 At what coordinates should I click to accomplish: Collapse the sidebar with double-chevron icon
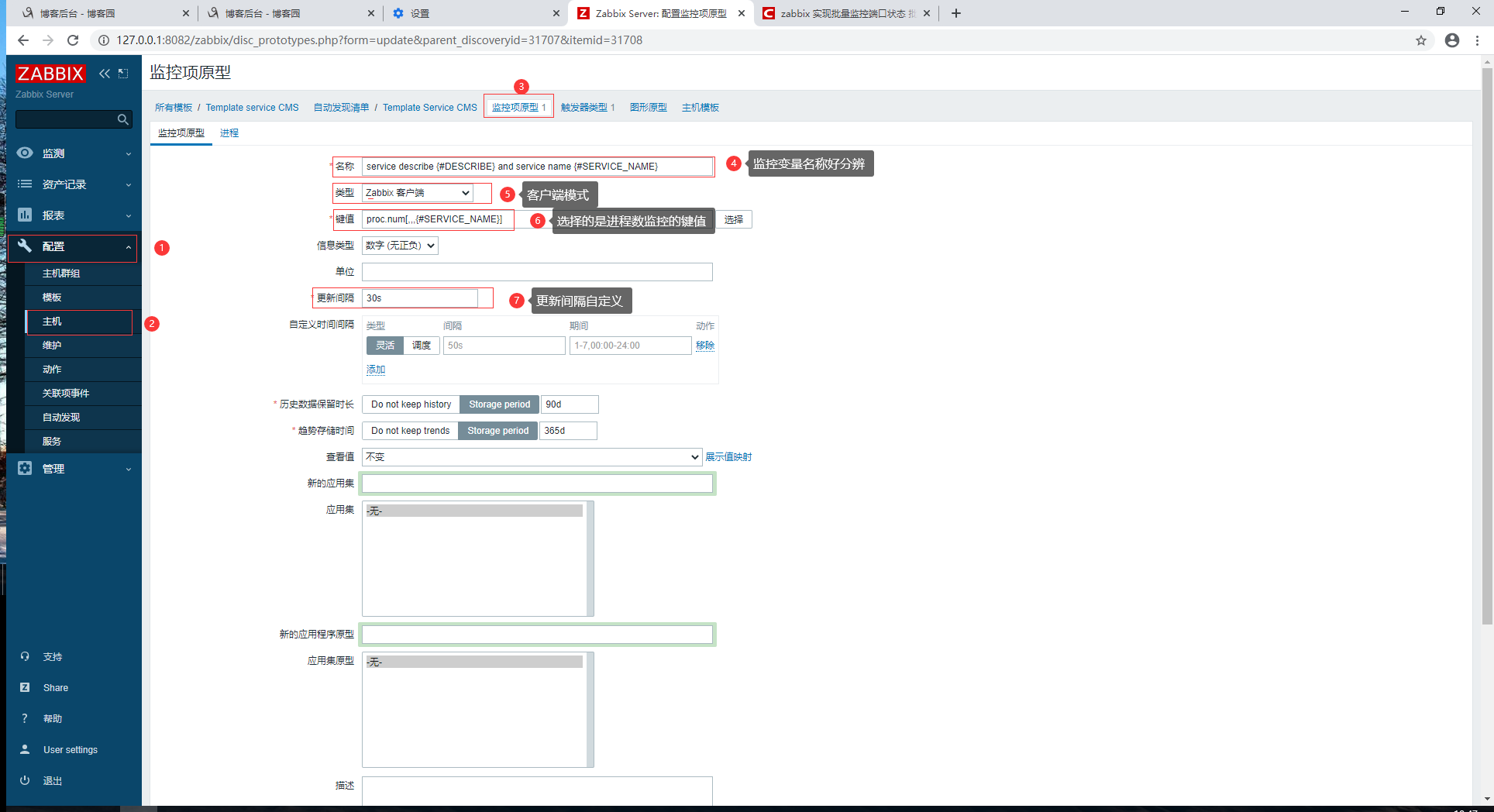[105, 74]
